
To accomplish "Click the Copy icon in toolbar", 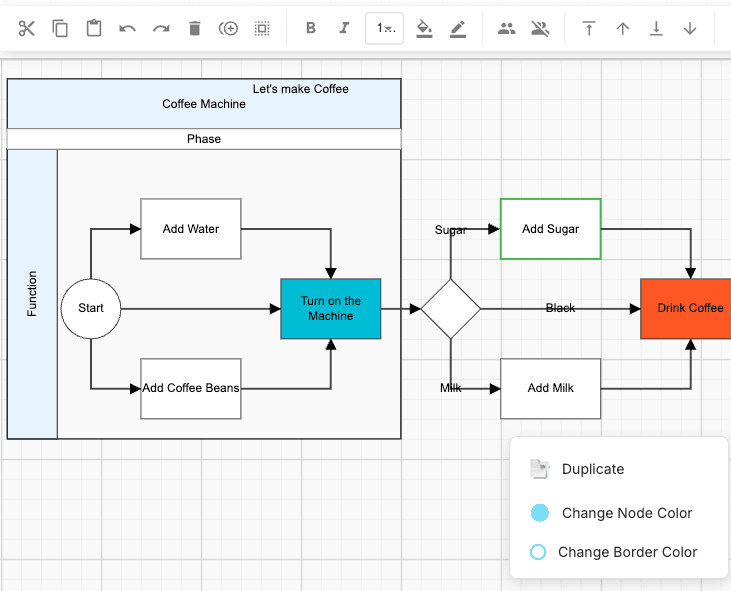I will click(60, 28).
